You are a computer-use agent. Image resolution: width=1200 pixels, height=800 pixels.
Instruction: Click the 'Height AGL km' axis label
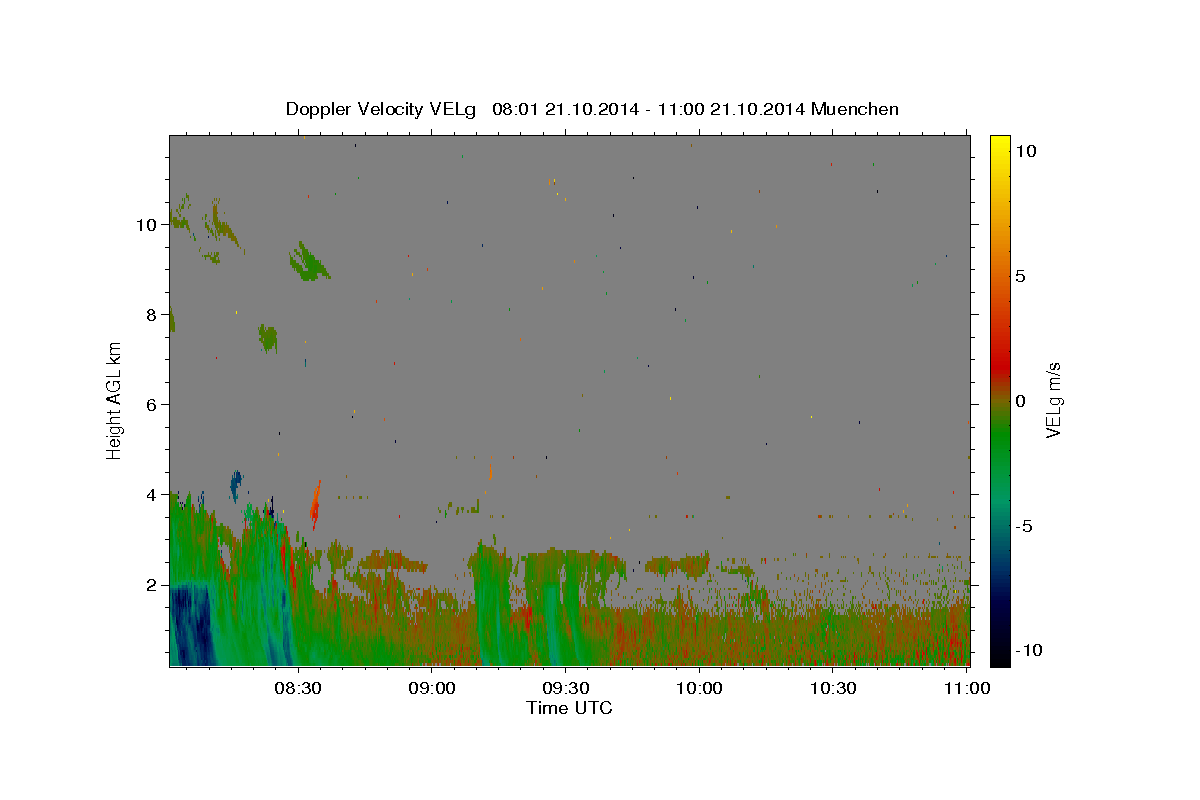pyautogui.click(x=114, y=400)
